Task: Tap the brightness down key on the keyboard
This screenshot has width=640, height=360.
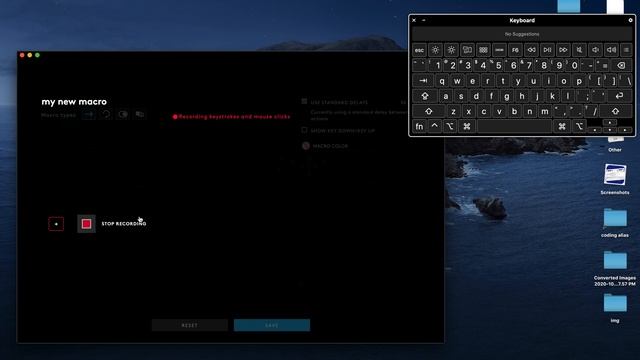Action: 436,50
